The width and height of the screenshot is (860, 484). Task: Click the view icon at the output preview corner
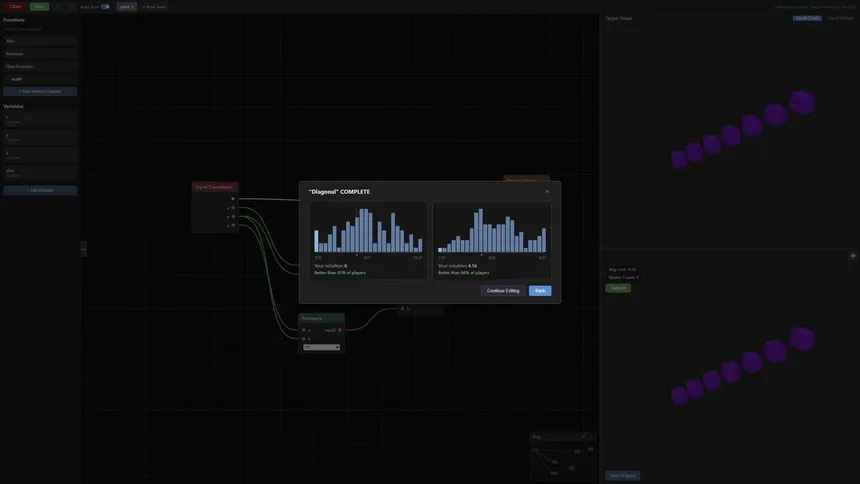click(852, 256)
